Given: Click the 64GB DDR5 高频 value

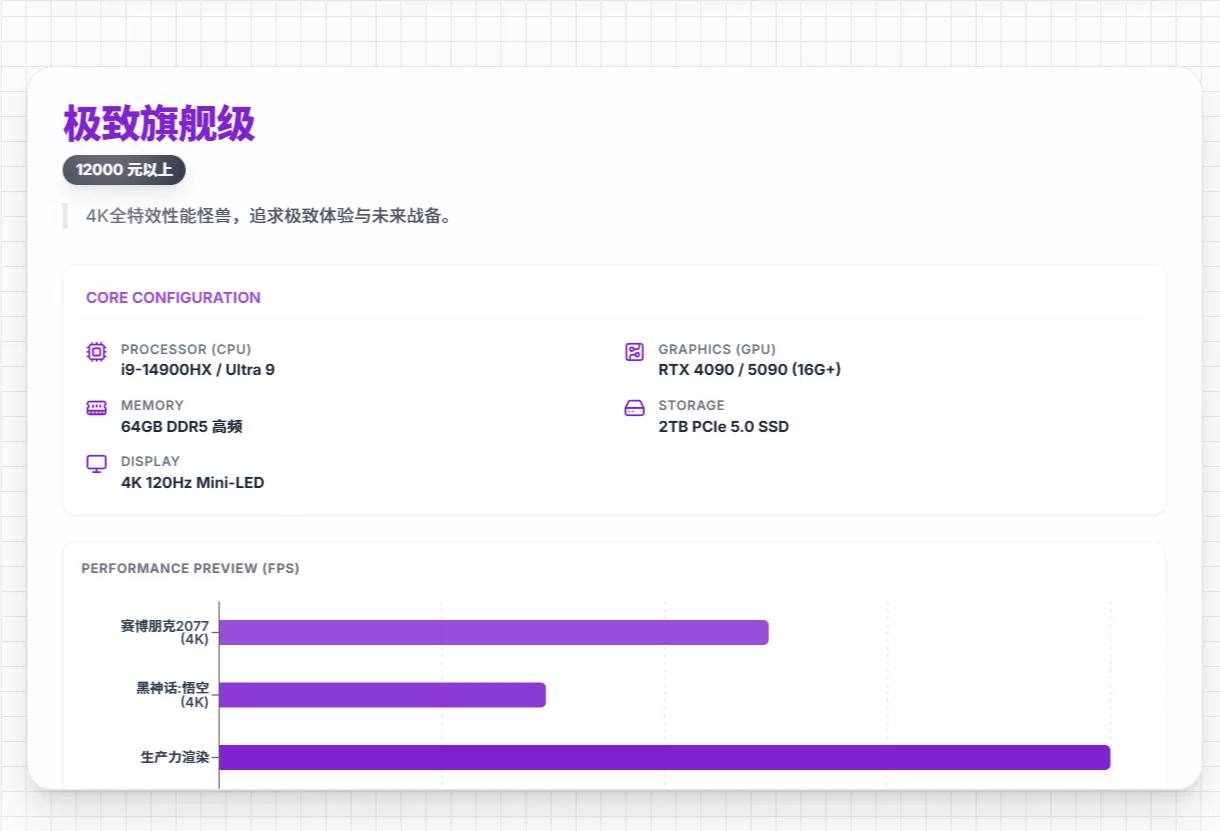Looking at the screenshot, I should click(x=181, y=427).
